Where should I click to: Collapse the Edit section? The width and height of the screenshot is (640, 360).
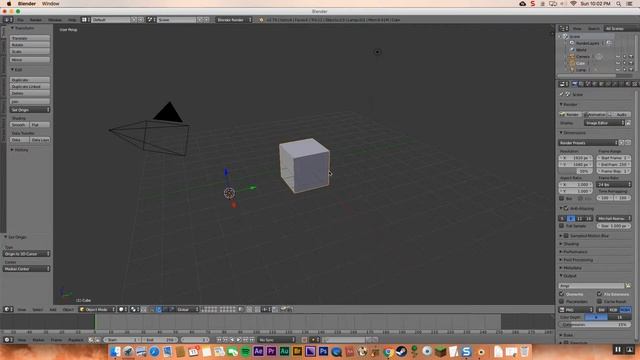click(x=17, y=70)
